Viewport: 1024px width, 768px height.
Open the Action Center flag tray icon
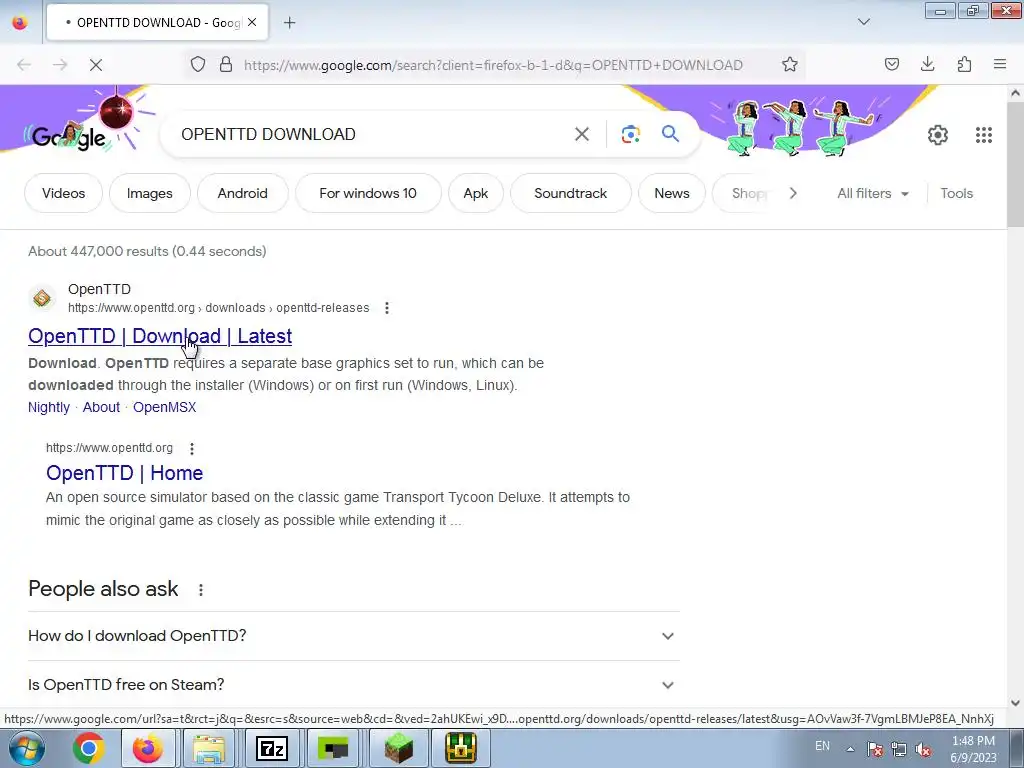[874, 749]
